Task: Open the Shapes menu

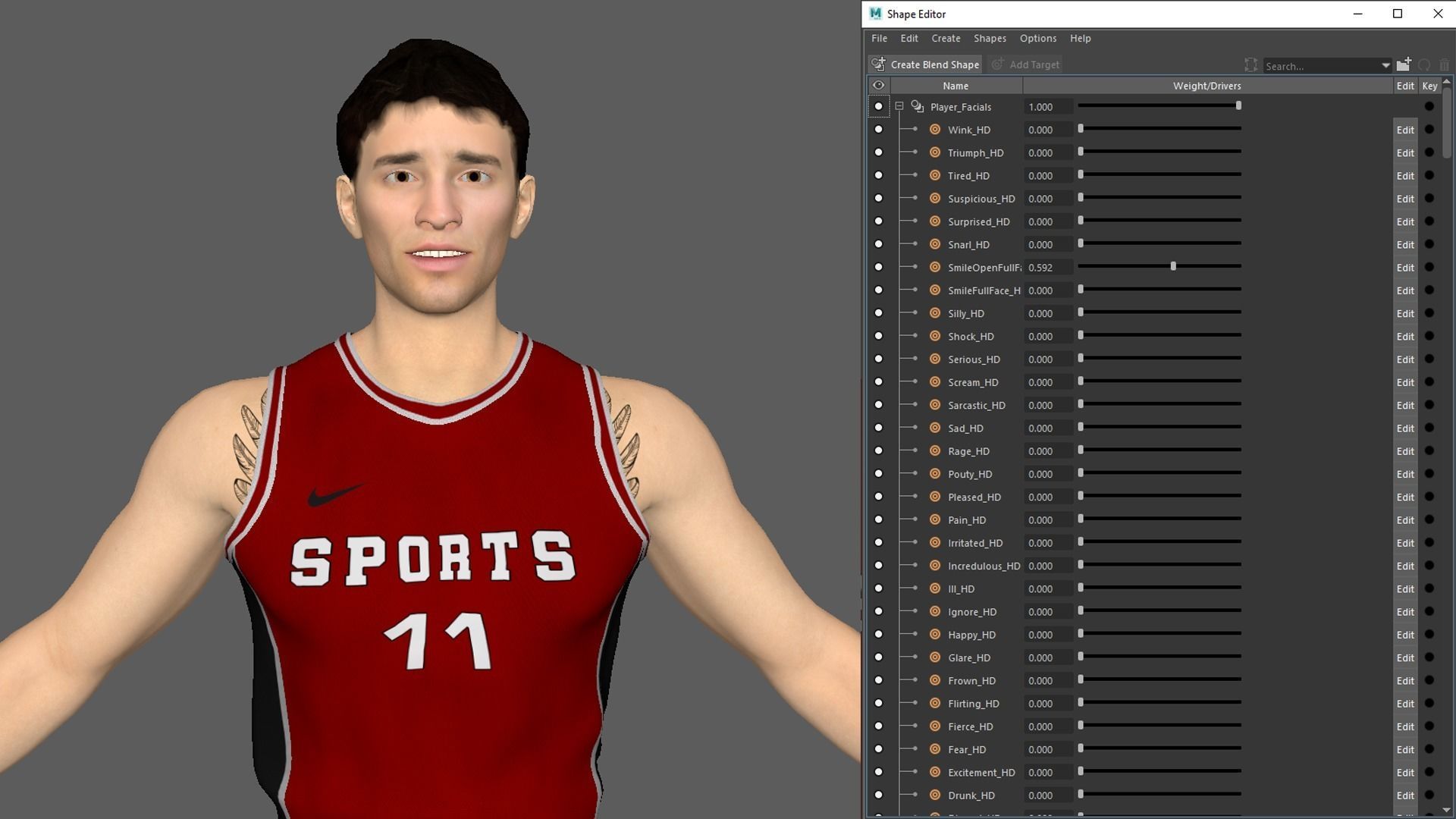Action: click(990, 39)
